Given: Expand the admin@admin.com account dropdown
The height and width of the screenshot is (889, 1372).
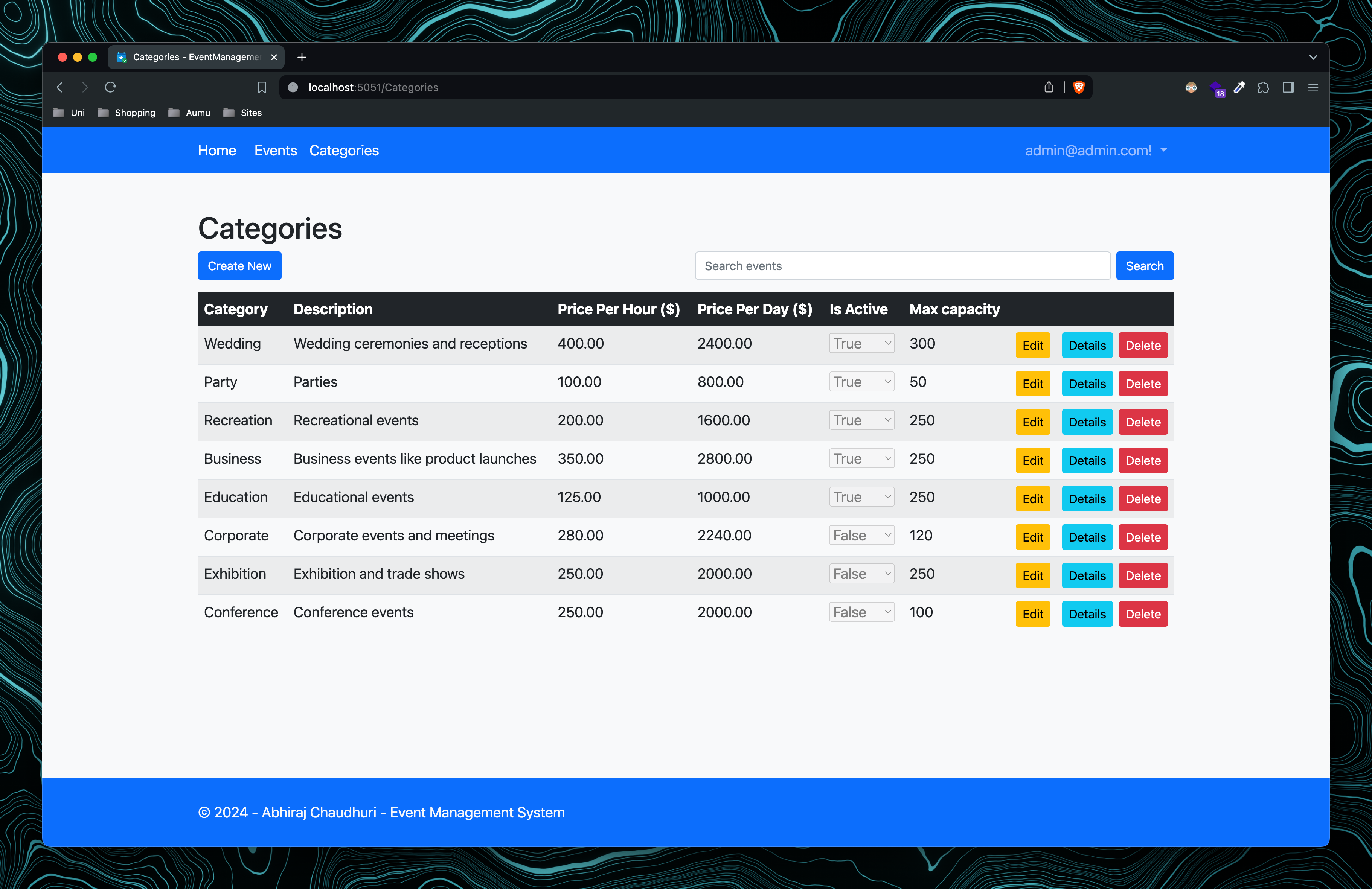Looking at the screenshot, I should tap(1096, 151).
